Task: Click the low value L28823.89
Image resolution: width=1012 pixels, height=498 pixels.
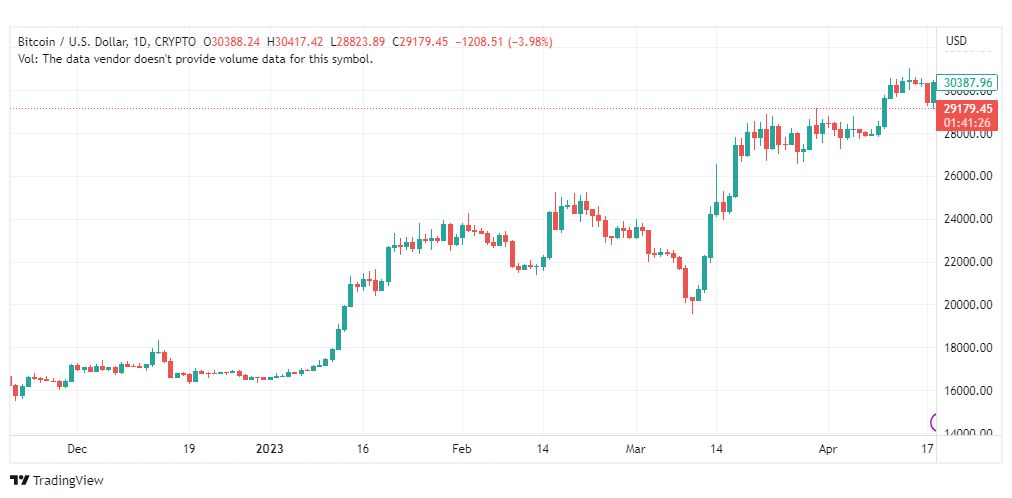Action: tap(361, 42)
